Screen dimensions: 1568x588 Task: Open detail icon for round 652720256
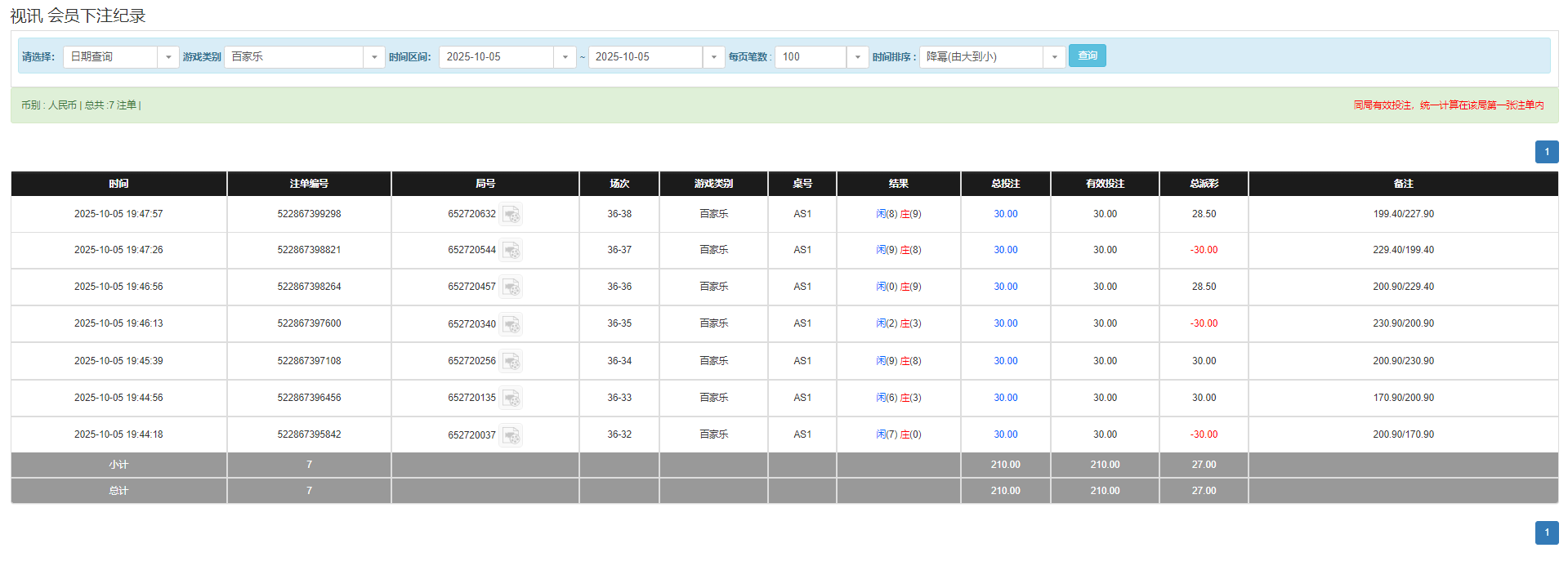tap(511, 361)
